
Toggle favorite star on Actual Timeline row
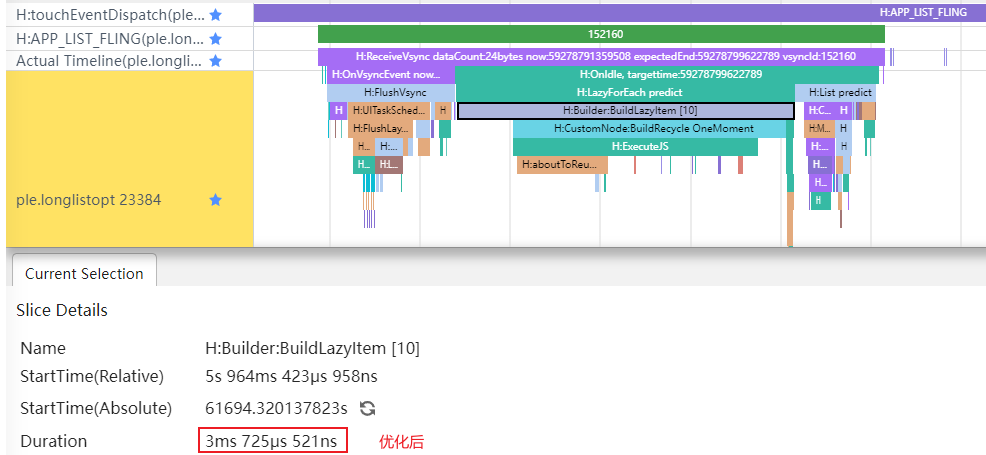(215, 61)
